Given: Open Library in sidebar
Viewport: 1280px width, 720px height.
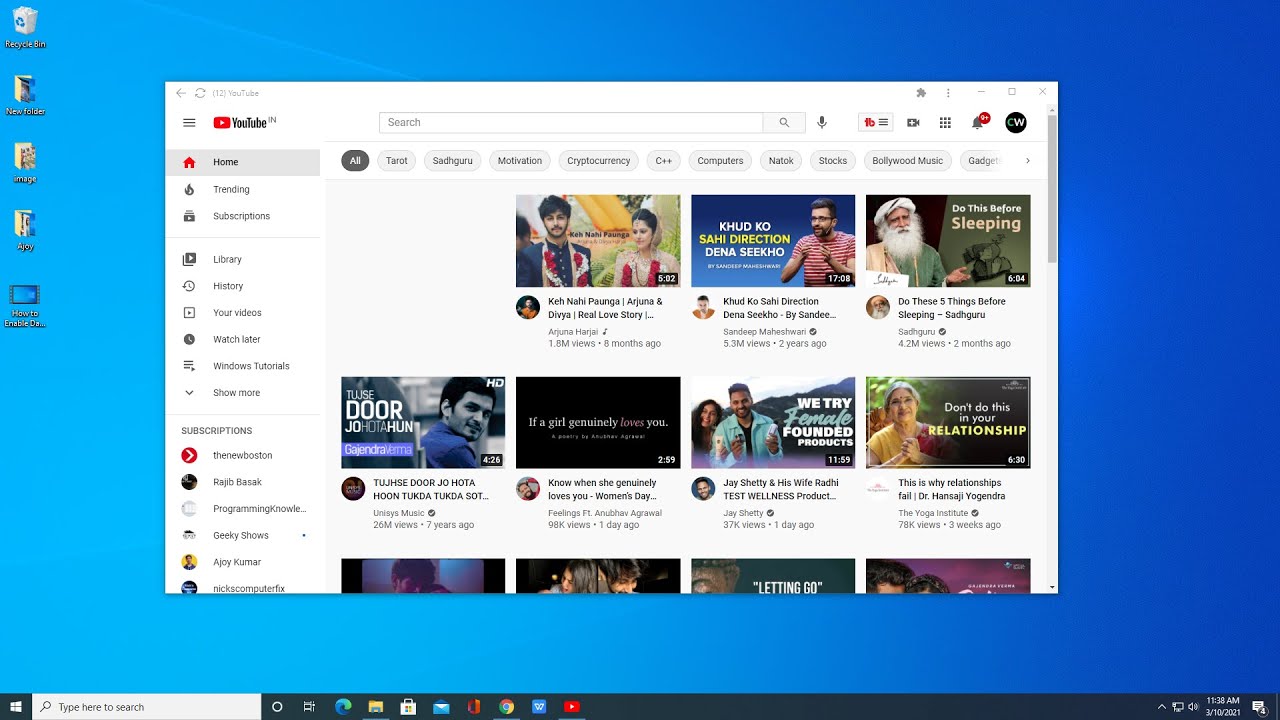Looking at the screenshot, I should point(243,259).
